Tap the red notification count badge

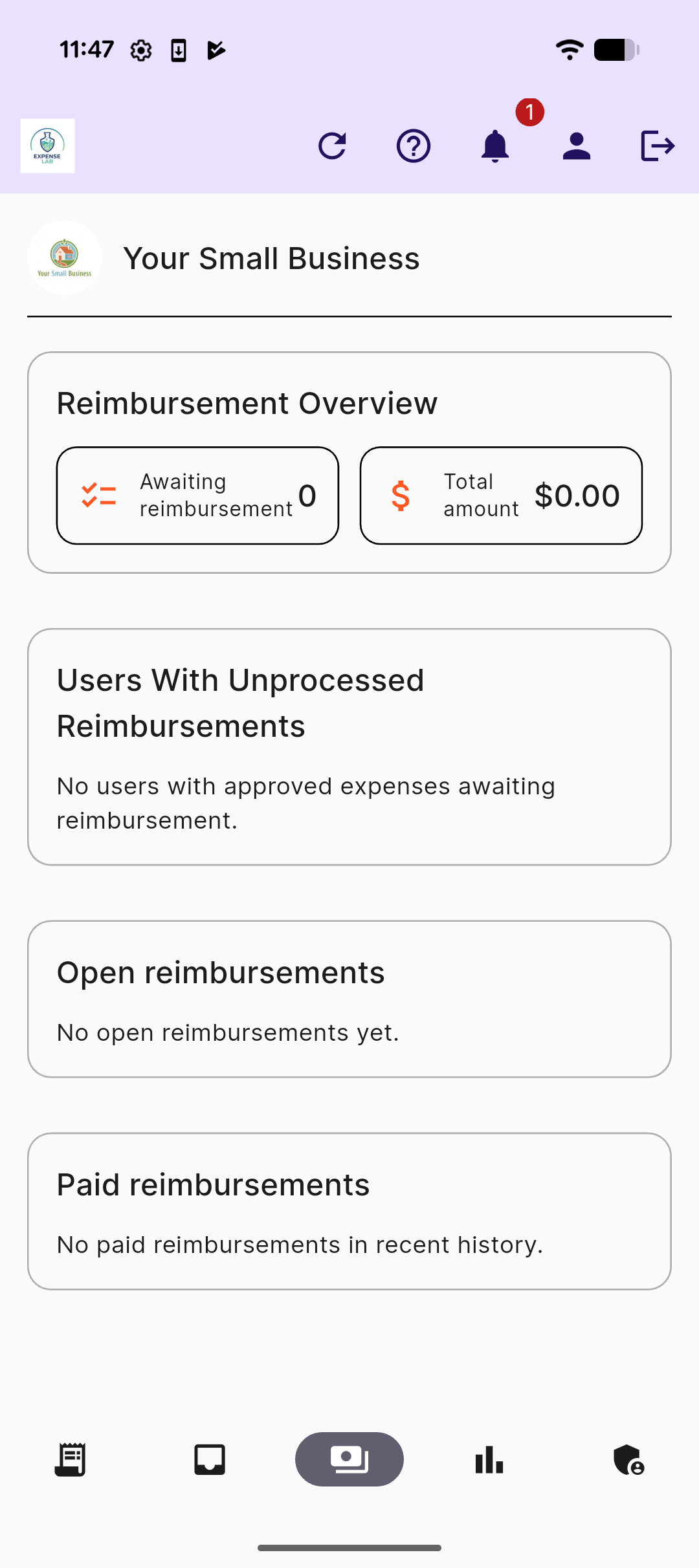[529, 112]
